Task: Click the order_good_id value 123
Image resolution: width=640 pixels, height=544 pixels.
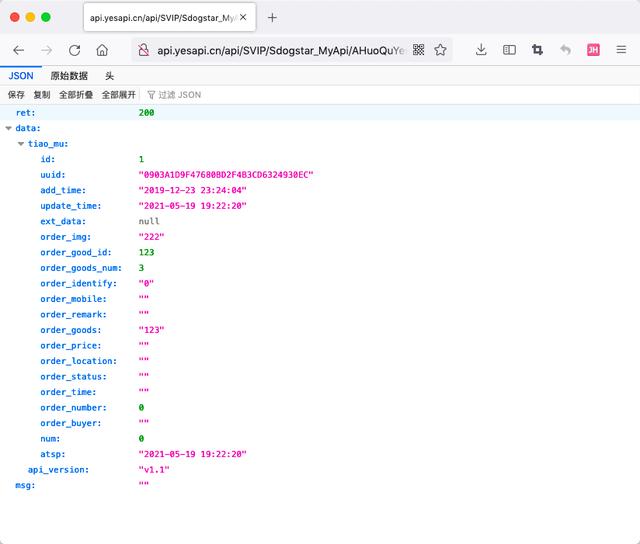Action: pos(146,252)
